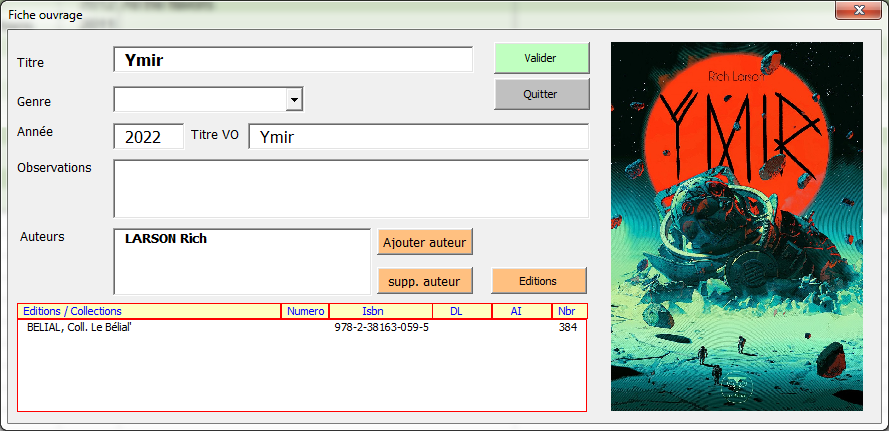Click the Quitter button
Viewport: 889px width, 434px height.
coord(541,94)
